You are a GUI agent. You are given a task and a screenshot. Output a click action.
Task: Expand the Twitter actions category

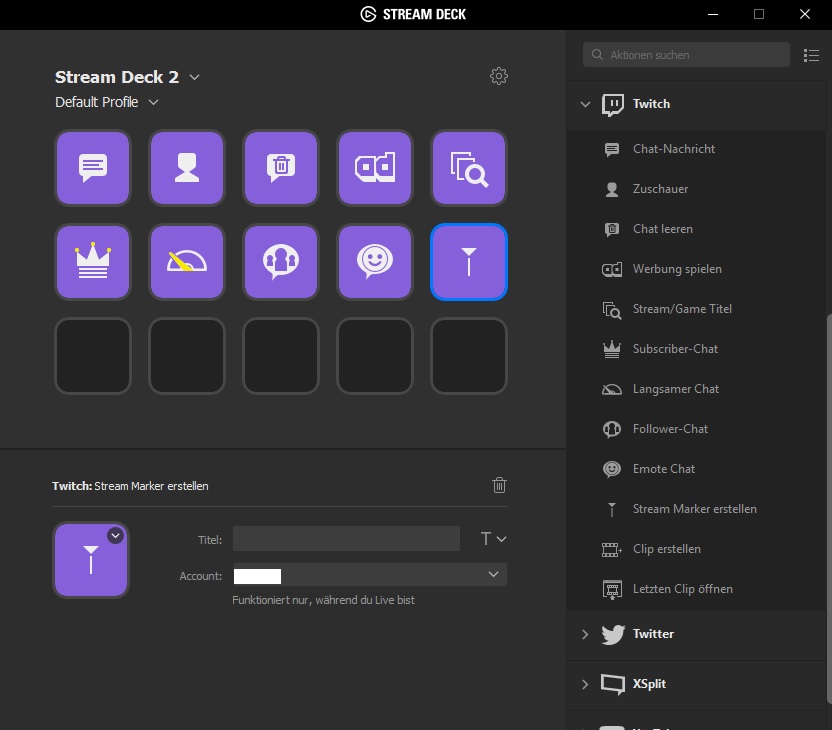[585, 634]
